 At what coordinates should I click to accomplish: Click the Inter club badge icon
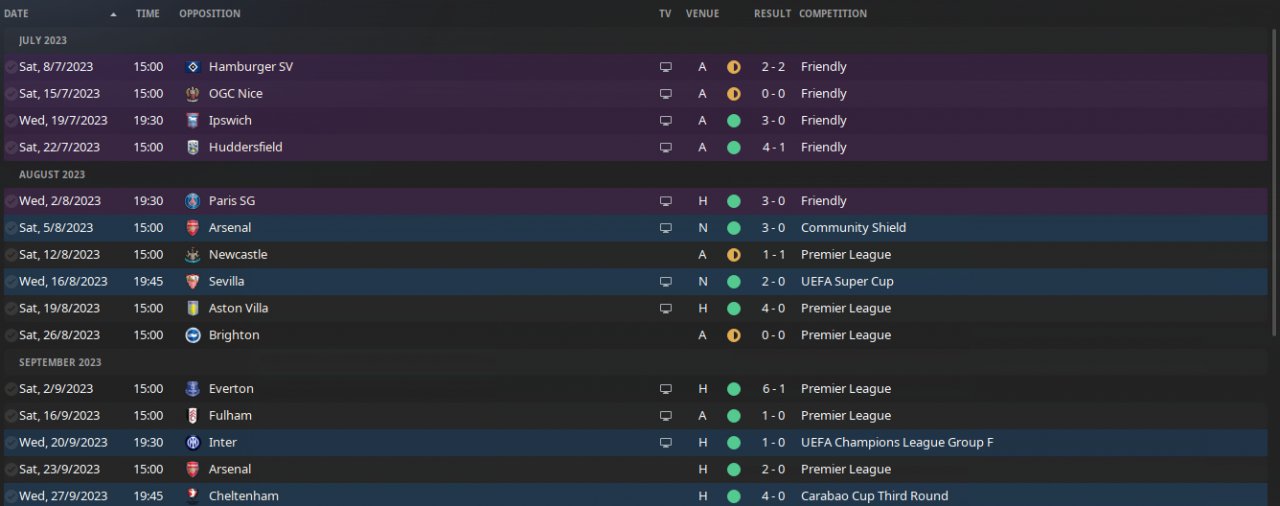[x=193, y=443]
